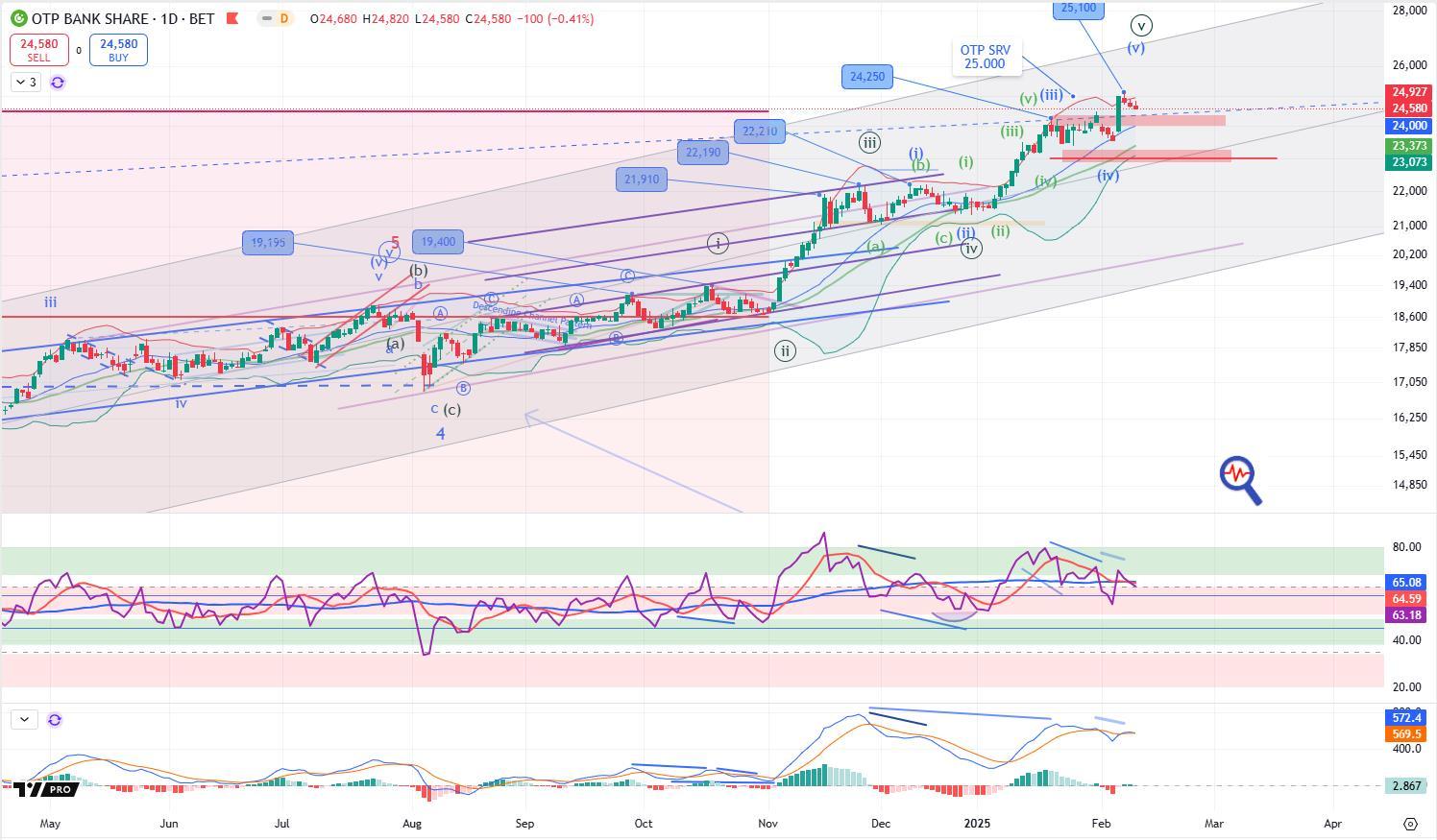Select the 22,190 price label
This screenshot has width=1437, height=840.
click(x=703, y=153)
